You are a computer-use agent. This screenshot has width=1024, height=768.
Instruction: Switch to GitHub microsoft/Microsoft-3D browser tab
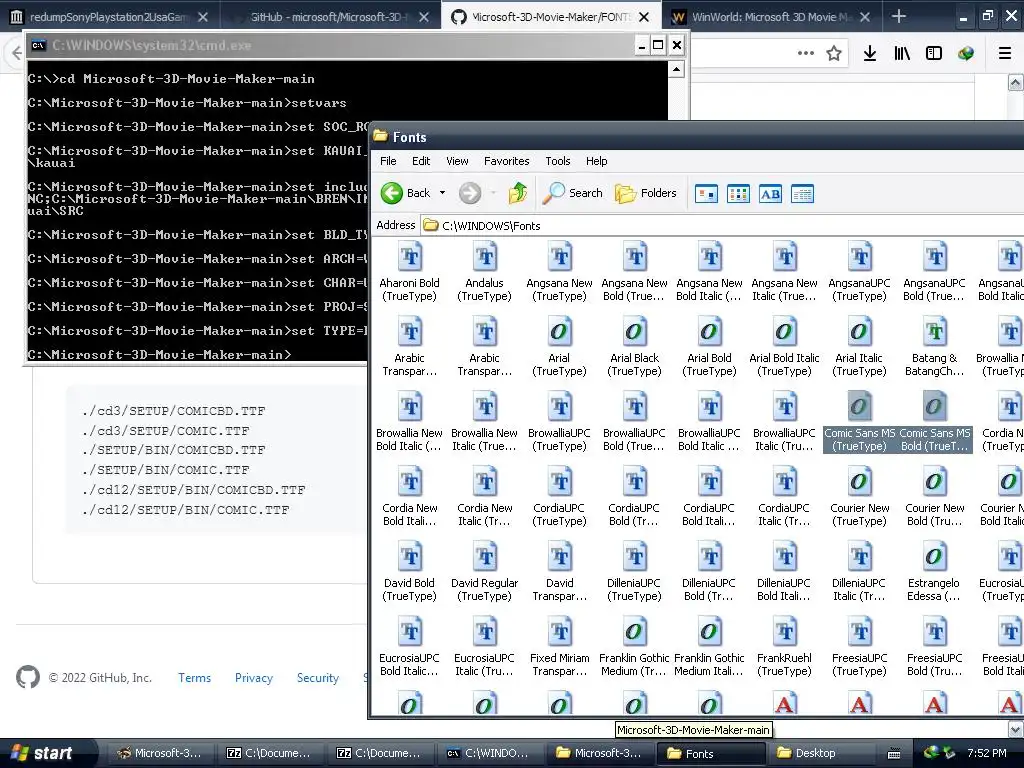tap(329, 16)
